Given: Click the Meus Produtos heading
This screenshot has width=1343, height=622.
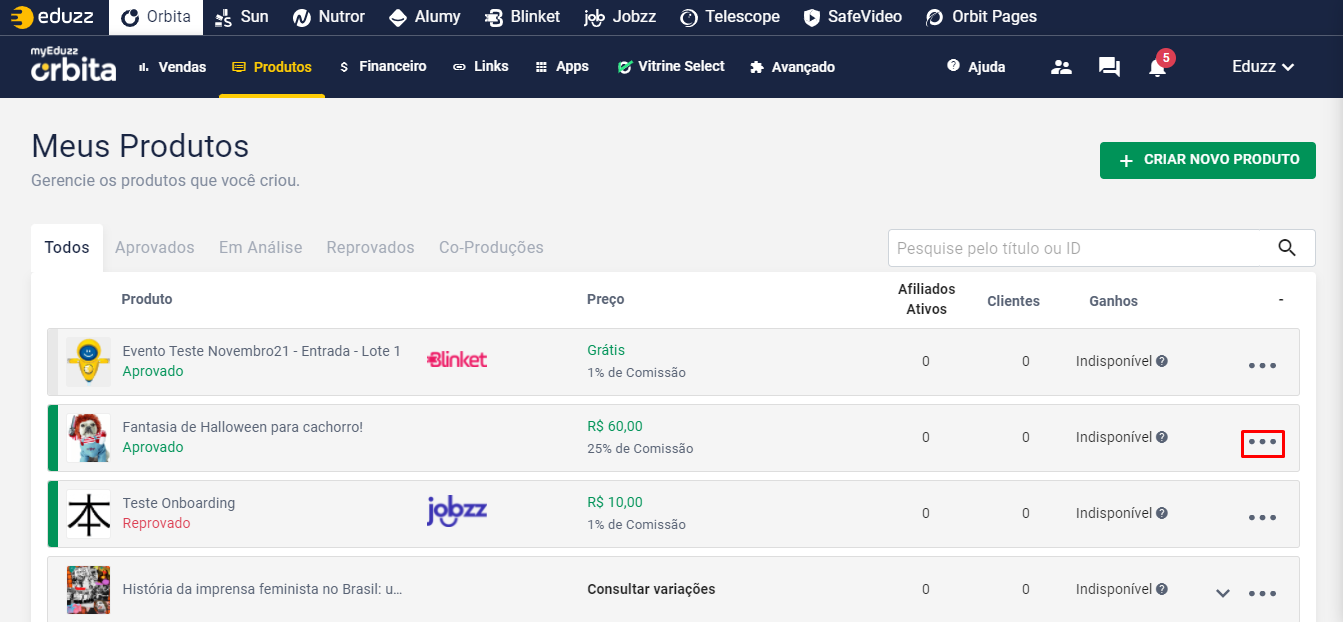Looking at the screenshot, I should point(140,146).
